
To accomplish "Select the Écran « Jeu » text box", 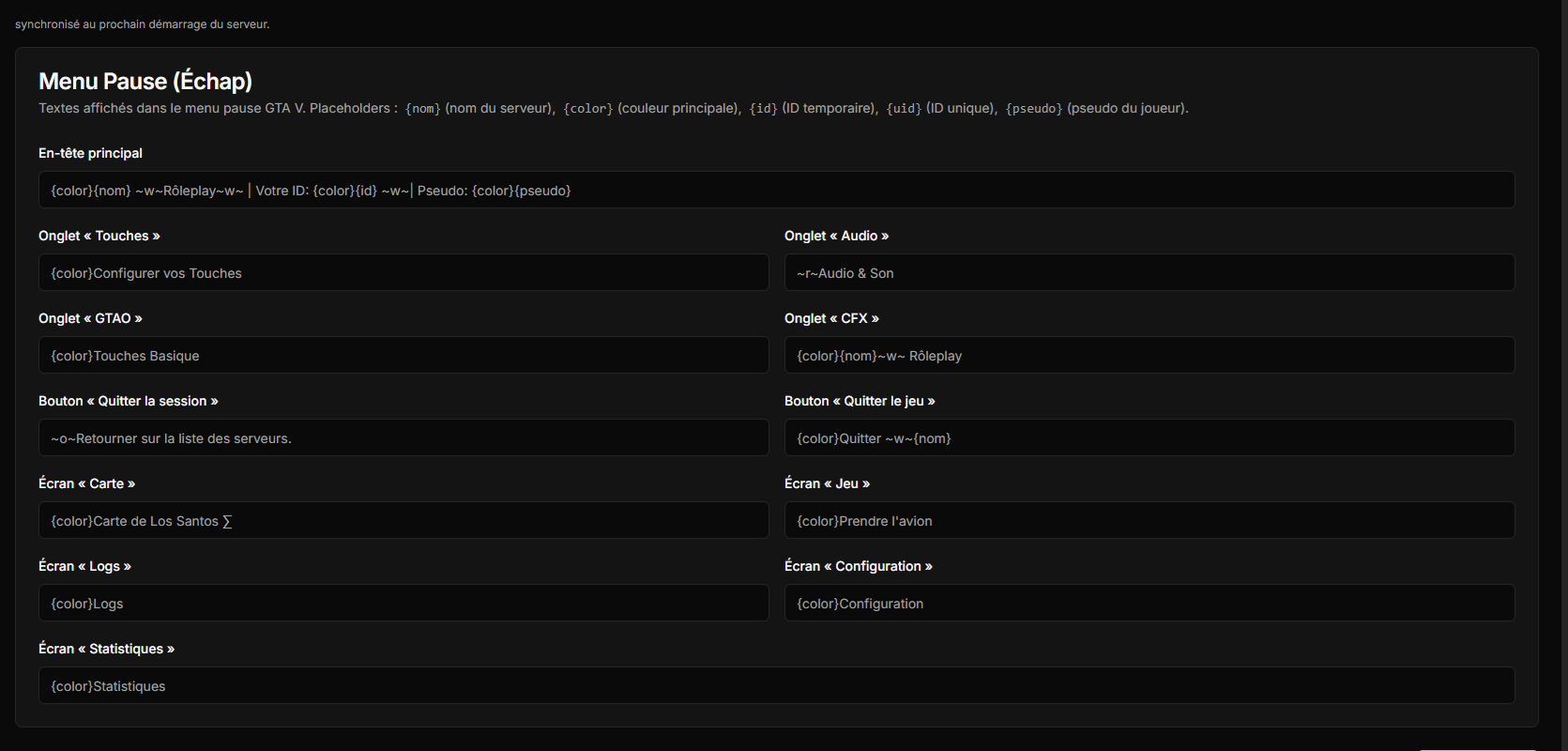I will click(x=1149, y=520).
